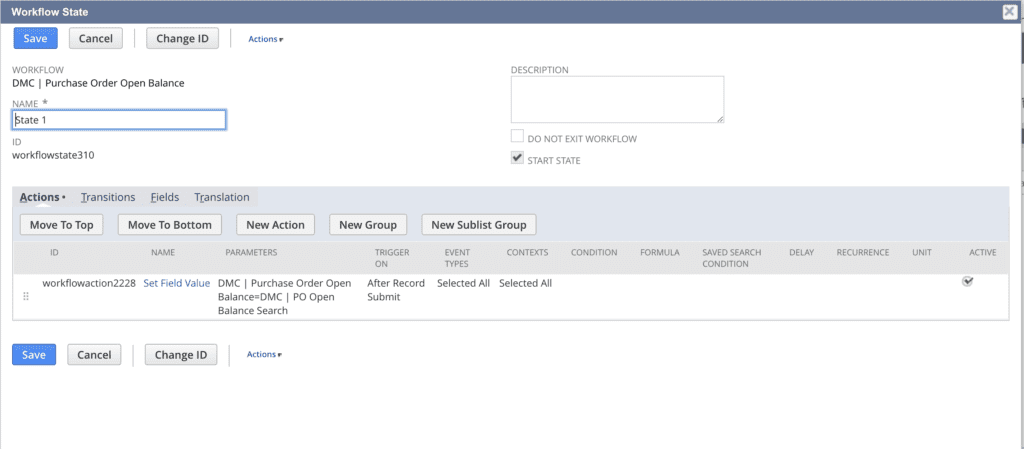Screen dimensions: 1024x449
Task: Switch to the Transitions tab
Action: [108, 198]
